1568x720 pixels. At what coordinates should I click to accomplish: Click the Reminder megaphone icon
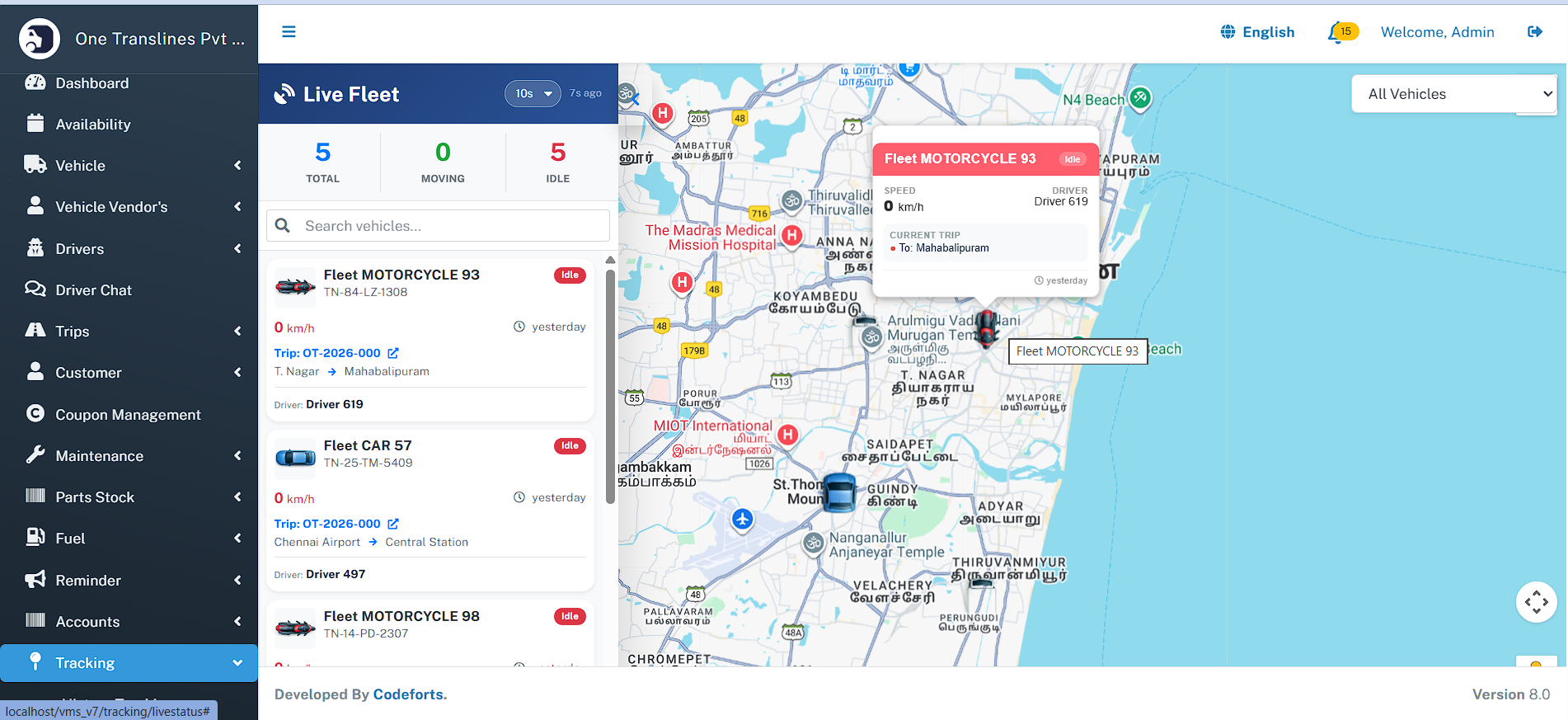point(35,579)
